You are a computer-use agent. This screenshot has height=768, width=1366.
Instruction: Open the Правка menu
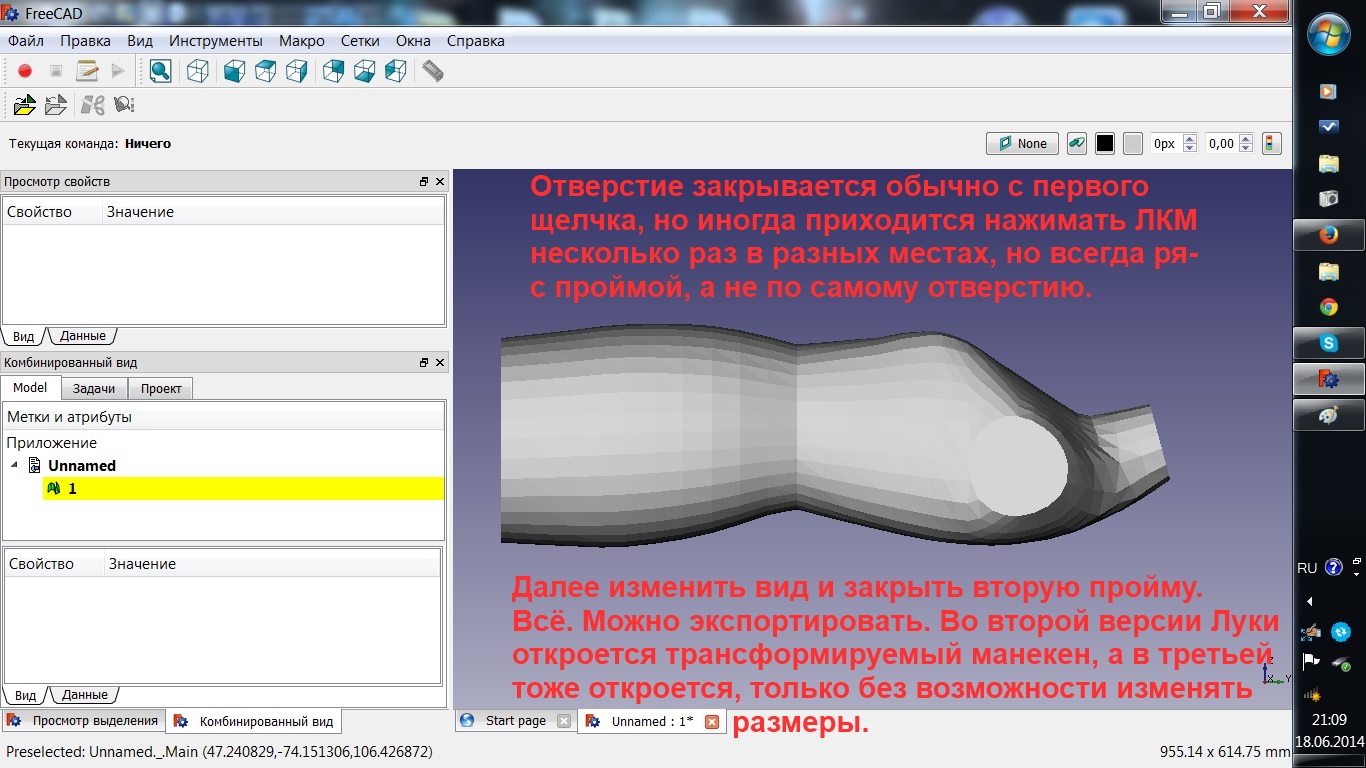(85, 41)
